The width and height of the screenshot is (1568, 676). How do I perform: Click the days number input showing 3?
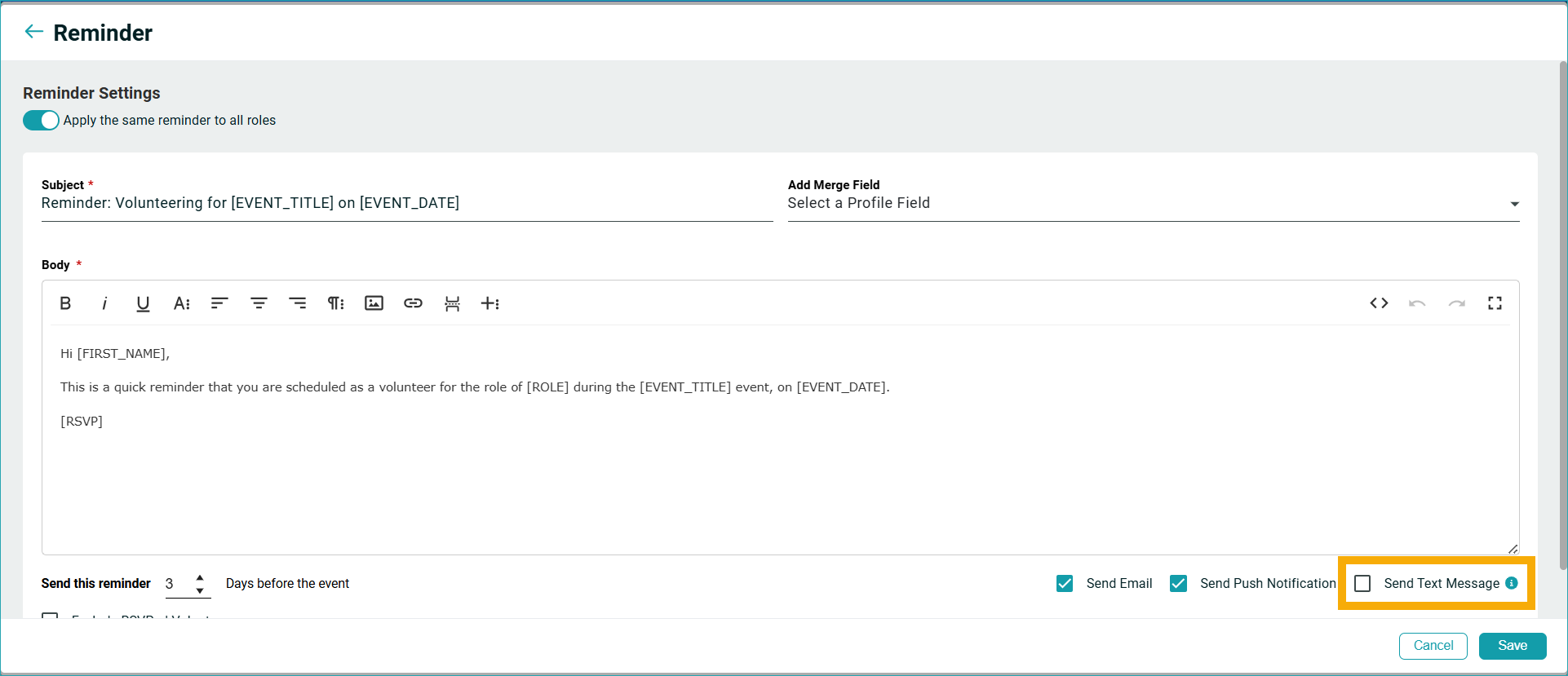178,584
